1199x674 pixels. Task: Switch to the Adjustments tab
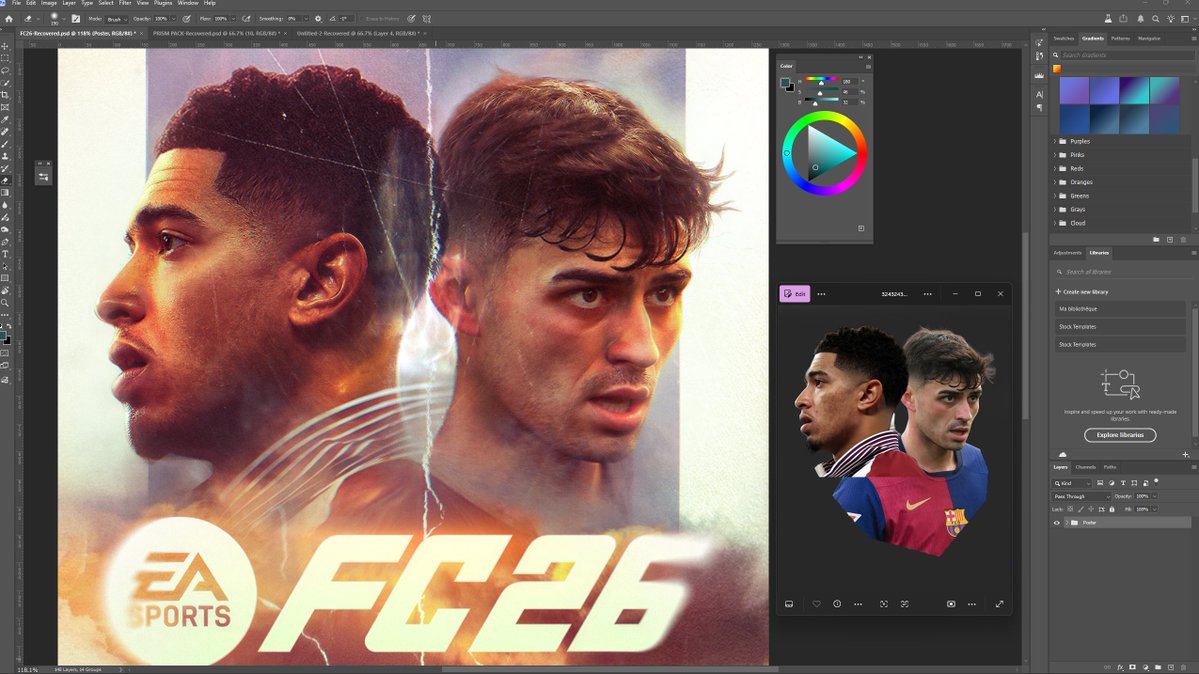[1067, 252]
